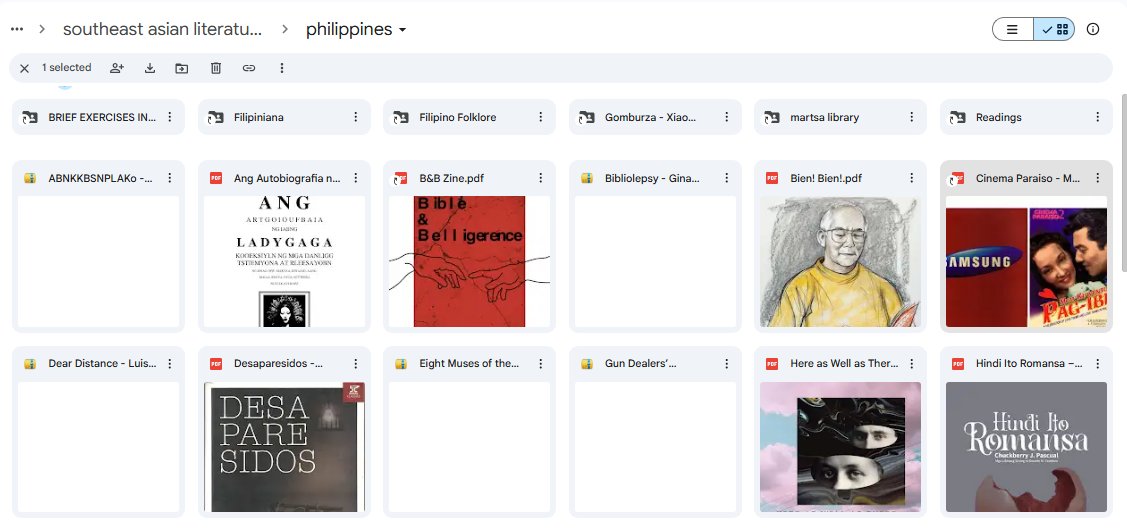Viewport: 1127px width, 528px height.
Task: Open more actions in selection toolbar
Action: tap(282, 68)
